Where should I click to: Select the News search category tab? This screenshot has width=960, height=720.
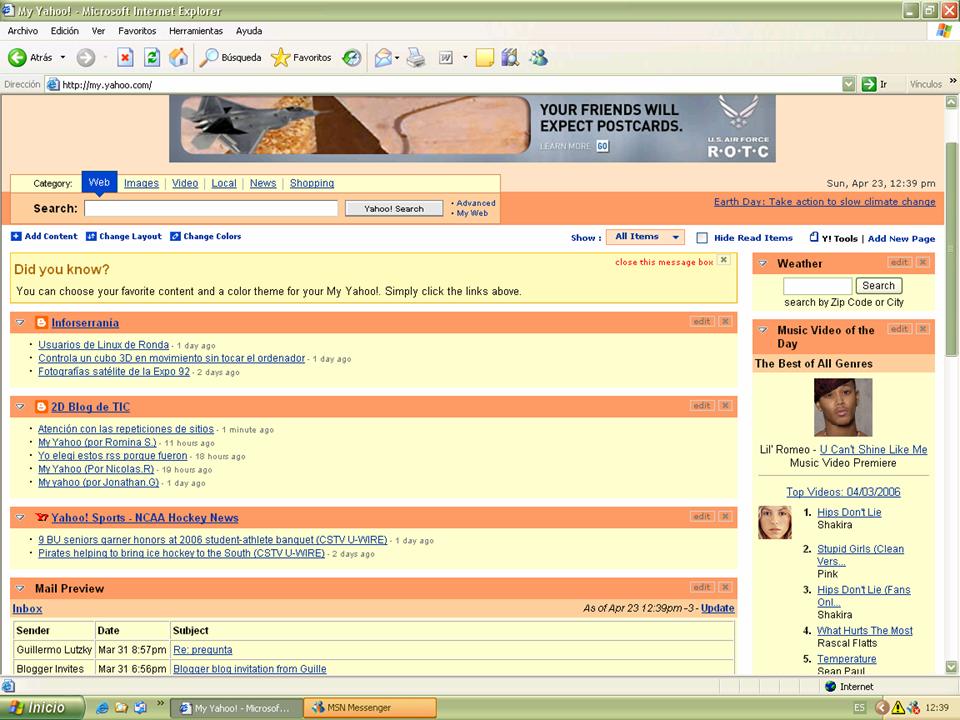[x=263, y=183]
